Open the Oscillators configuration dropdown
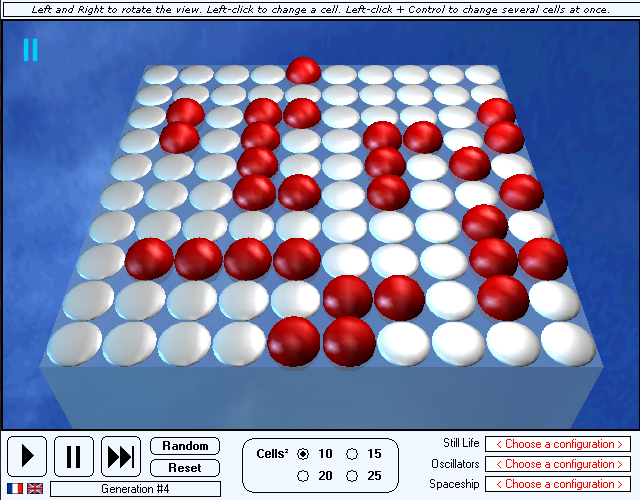This screenshot has height=500, width=640. pyautogui.click(x=558, y=464)
